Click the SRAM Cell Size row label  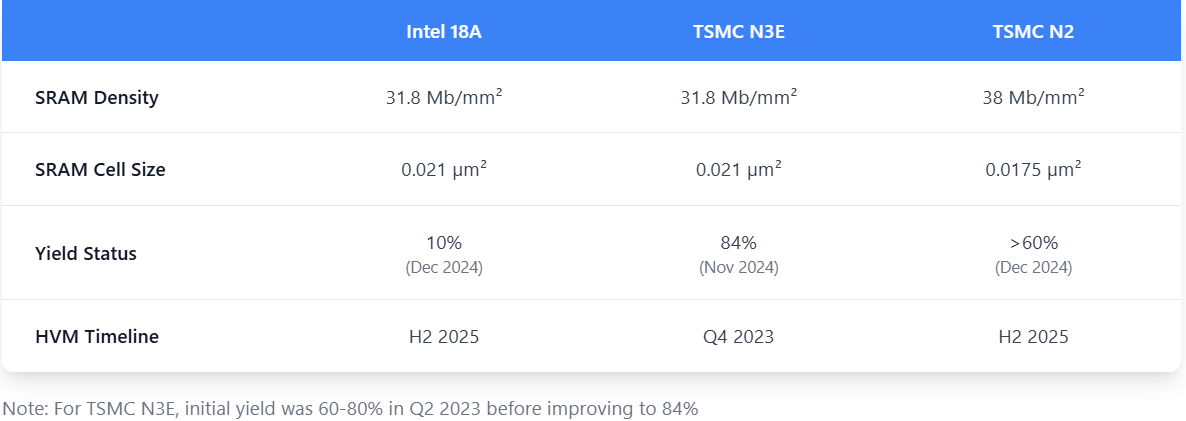click(100, 170)
